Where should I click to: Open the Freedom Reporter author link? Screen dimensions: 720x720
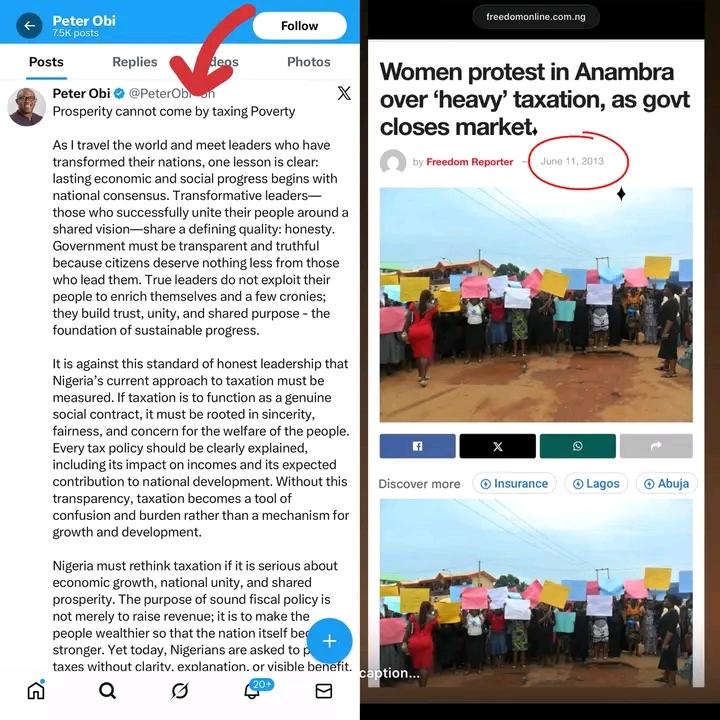(470, 162)
